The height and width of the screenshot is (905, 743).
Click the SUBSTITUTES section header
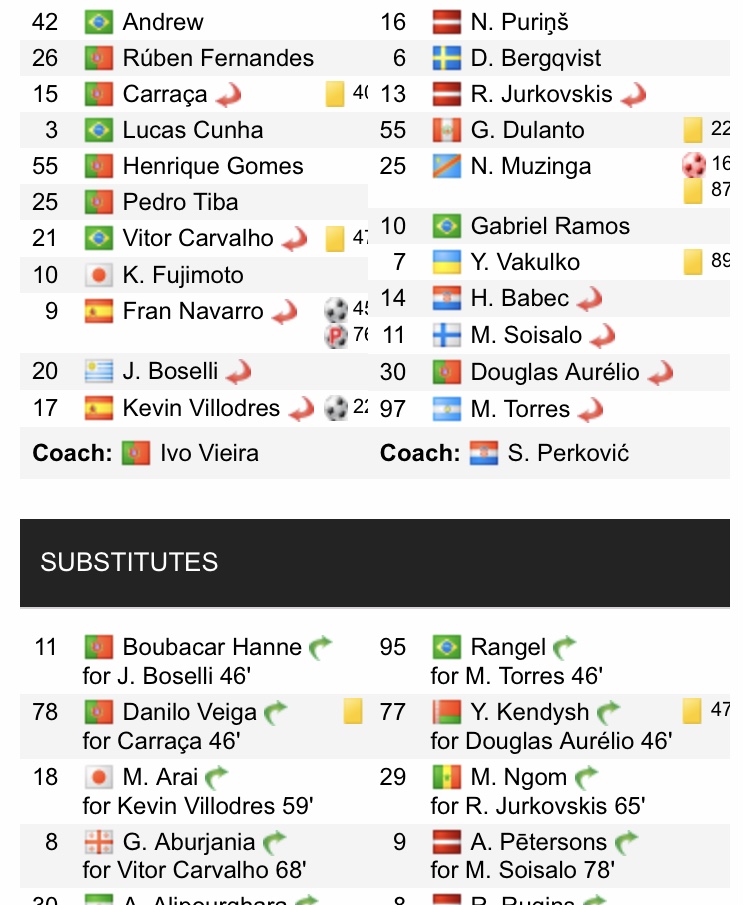(x=375, y=563)
